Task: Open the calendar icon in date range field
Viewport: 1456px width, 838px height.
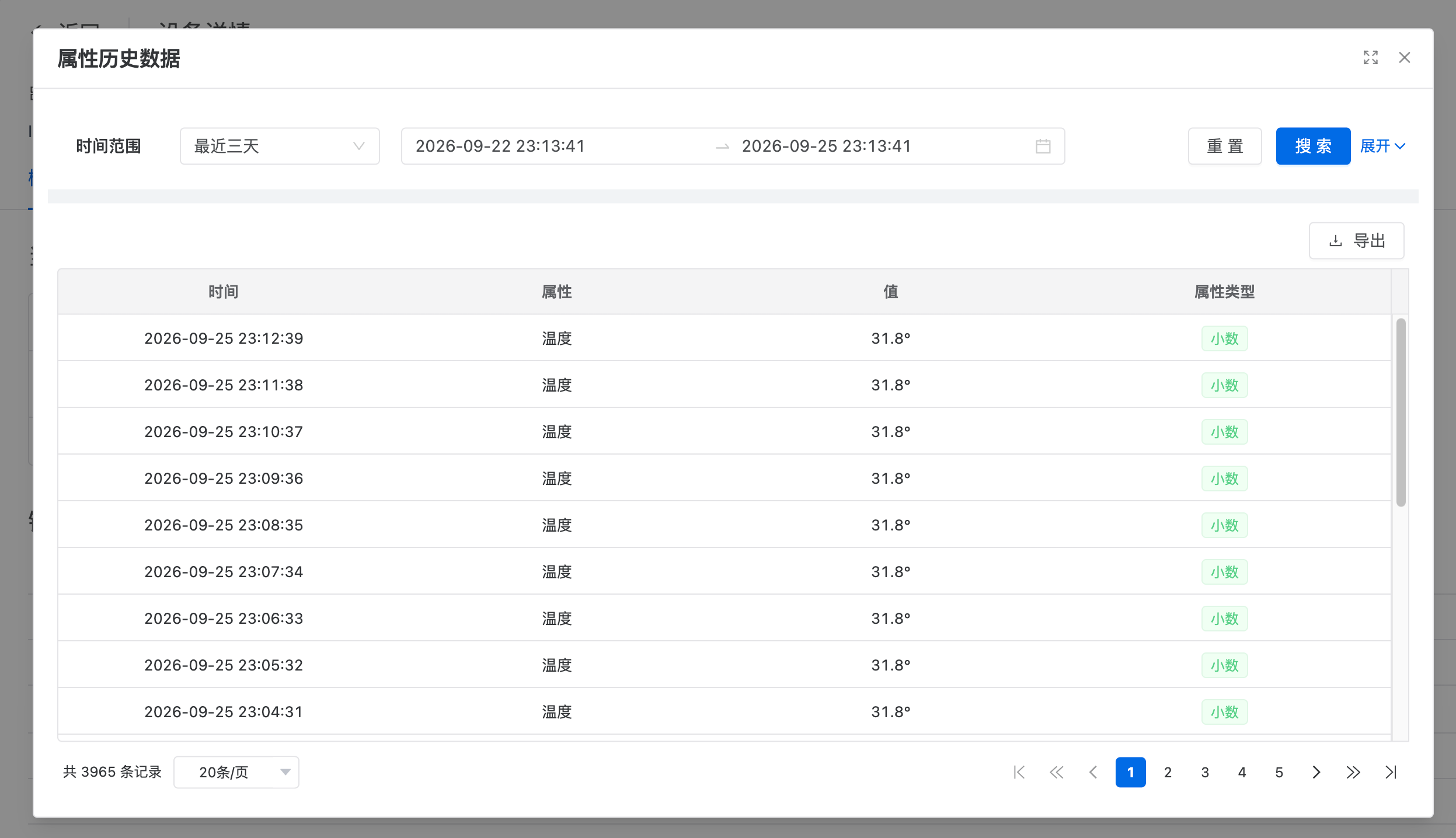Action: [x=1043, y=146]
